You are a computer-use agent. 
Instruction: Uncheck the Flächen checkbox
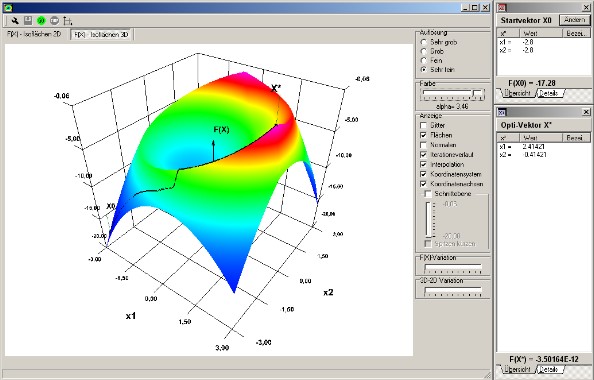(424, 135)
